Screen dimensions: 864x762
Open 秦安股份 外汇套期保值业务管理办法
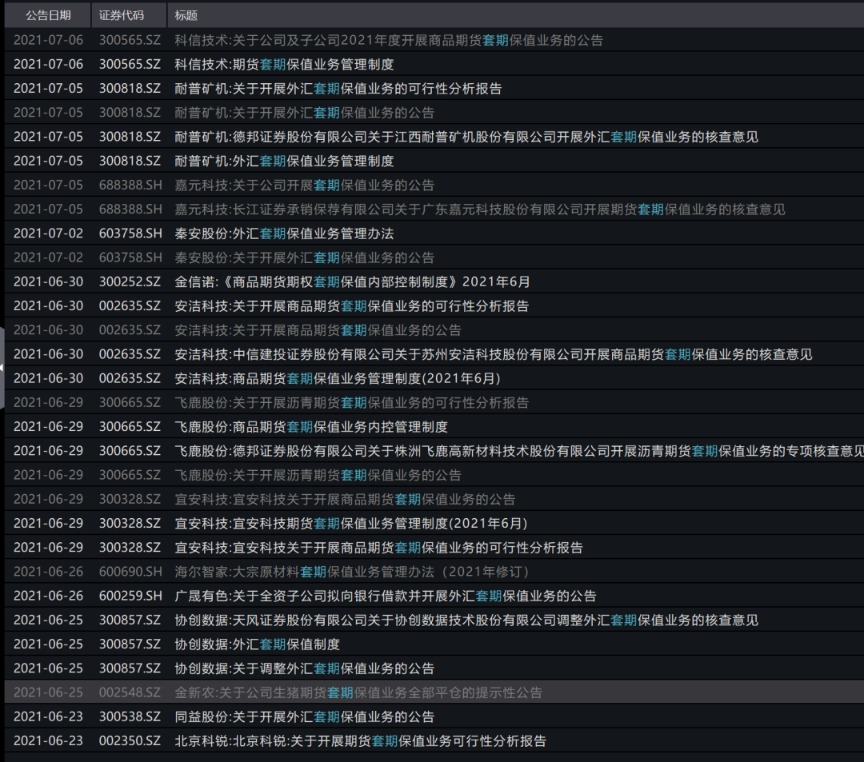pos(284,233)
